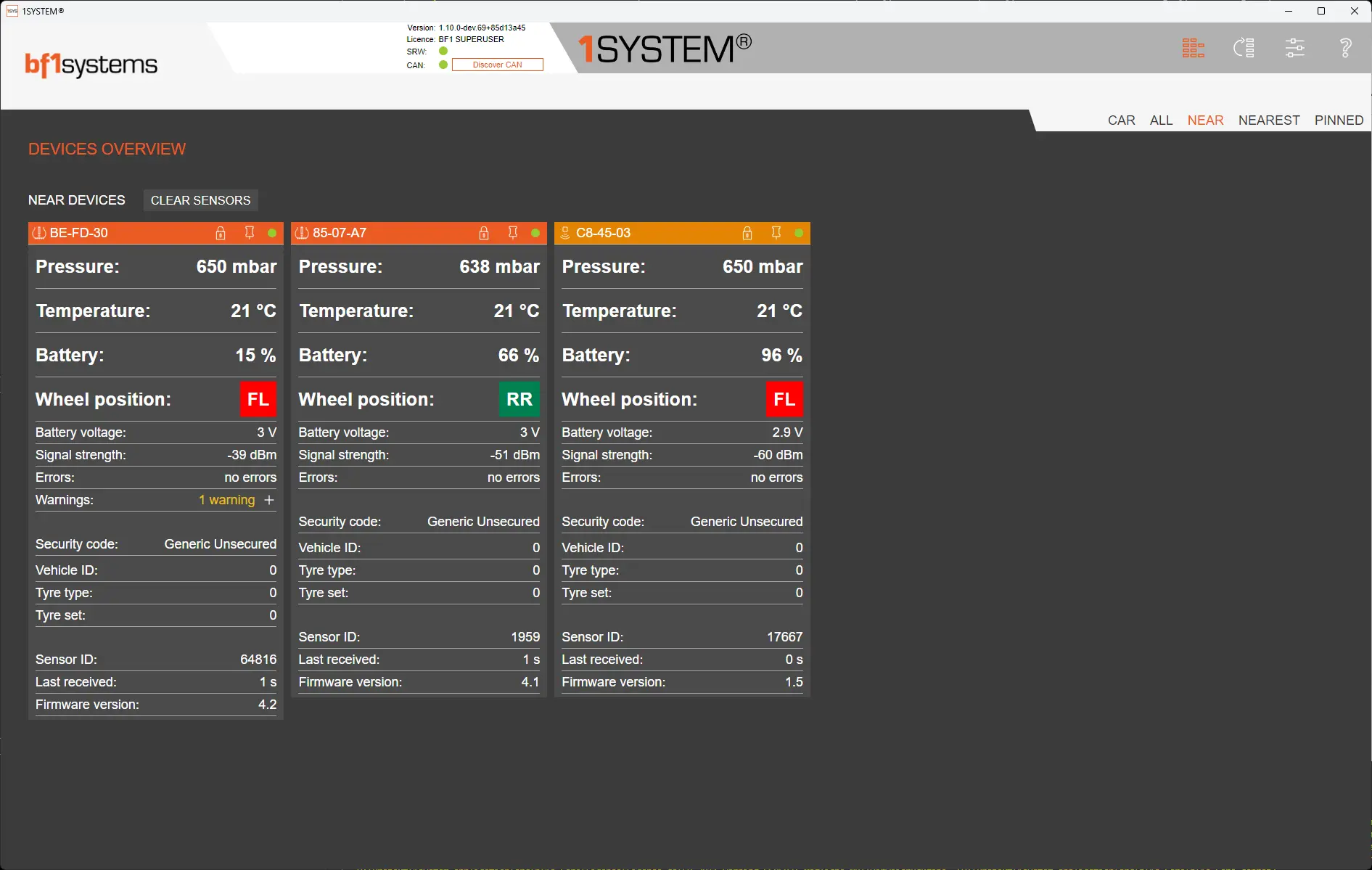Expand warnings with the plus icon
The image size is (1372, 870).
269,500
